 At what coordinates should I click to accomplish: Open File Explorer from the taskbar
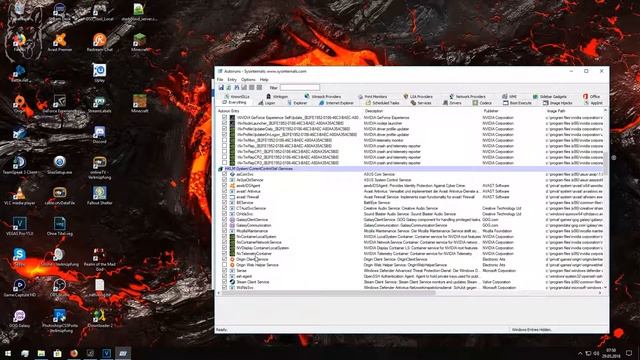41,353
